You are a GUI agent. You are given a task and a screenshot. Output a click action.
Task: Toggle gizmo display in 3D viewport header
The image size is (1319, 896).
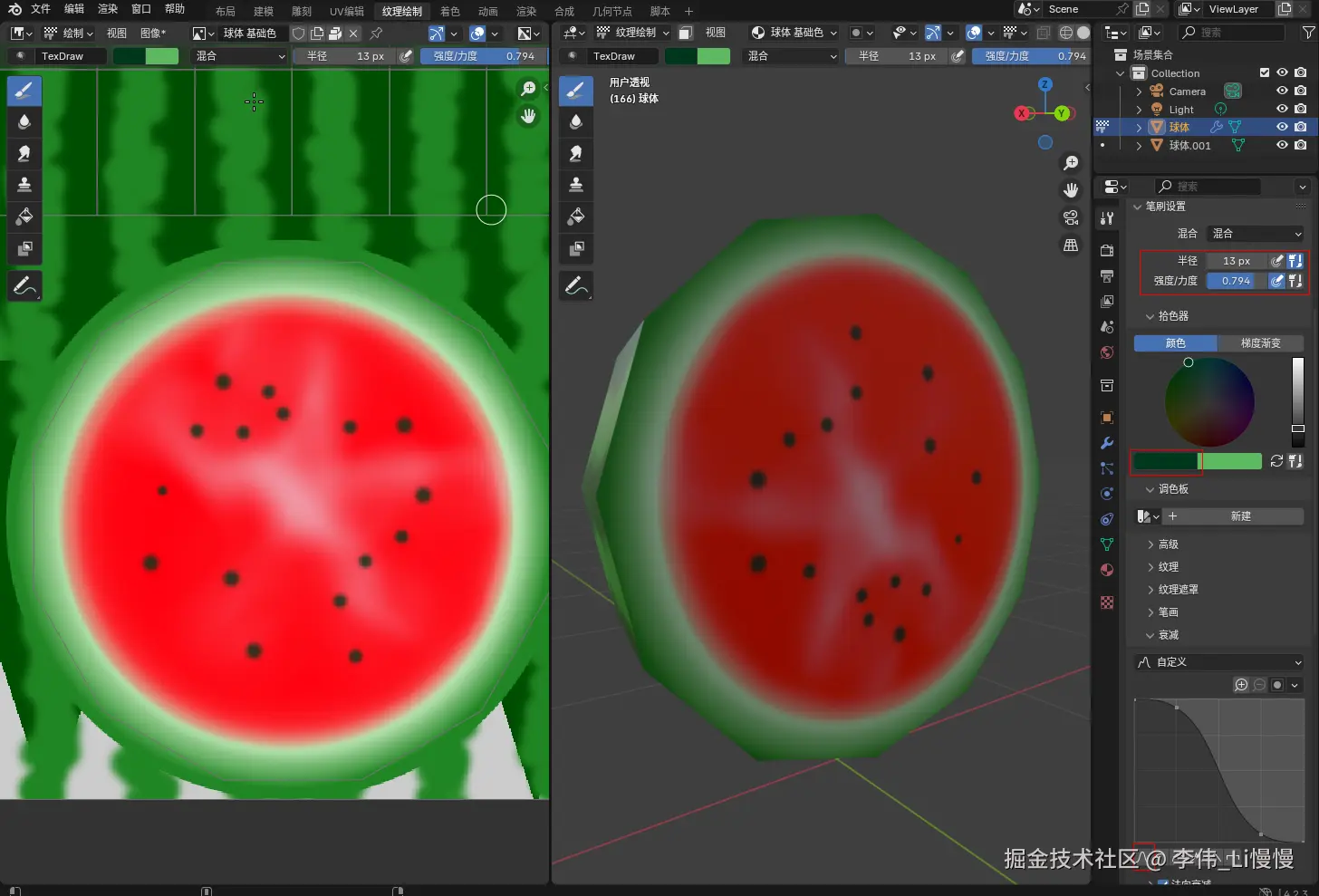click(x=933, y=33)
